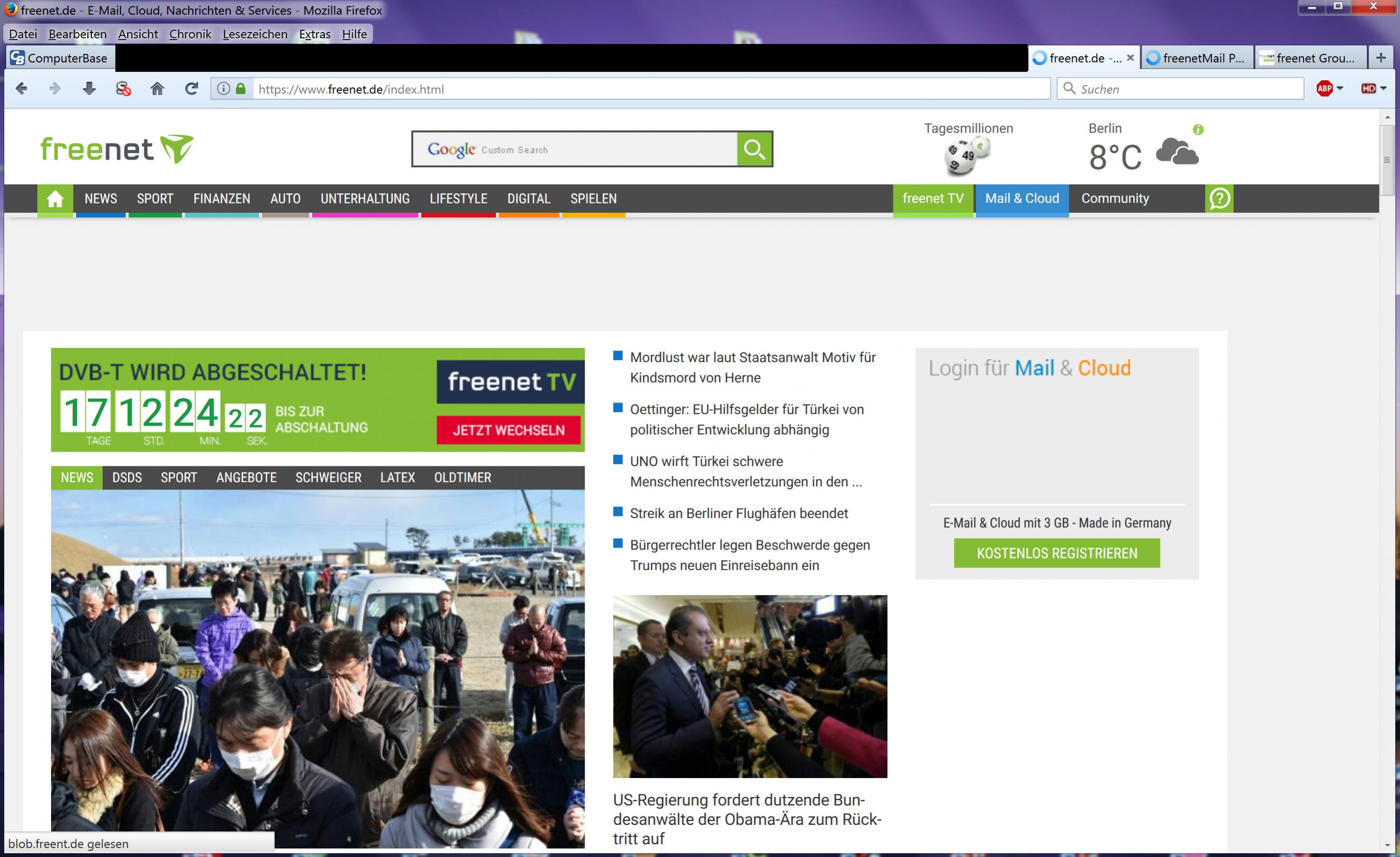This screenshot has width=1400, height=857.
Task: Open the SPORT section in main navigation
Action: pyautogui.click(x=155, y=199)
